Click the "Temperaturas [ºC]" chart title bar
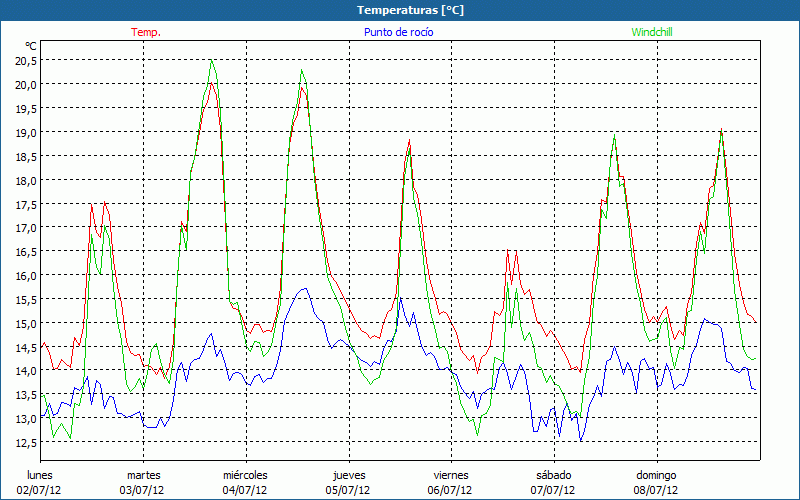This screenshot has height=500, width=800. pyautogui.click(x=400, y=10)
